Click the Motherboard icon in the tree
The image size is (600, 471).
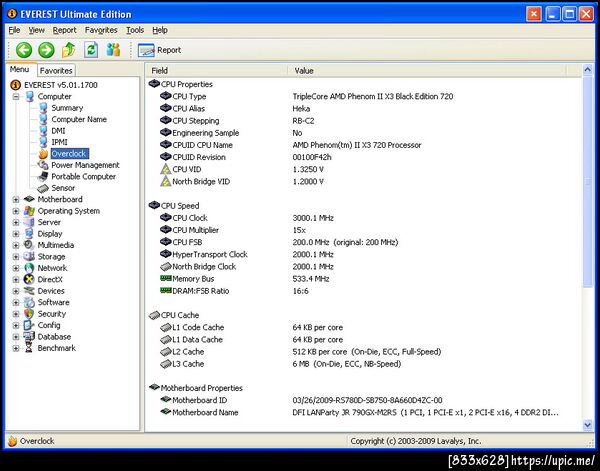coord(29,199)
